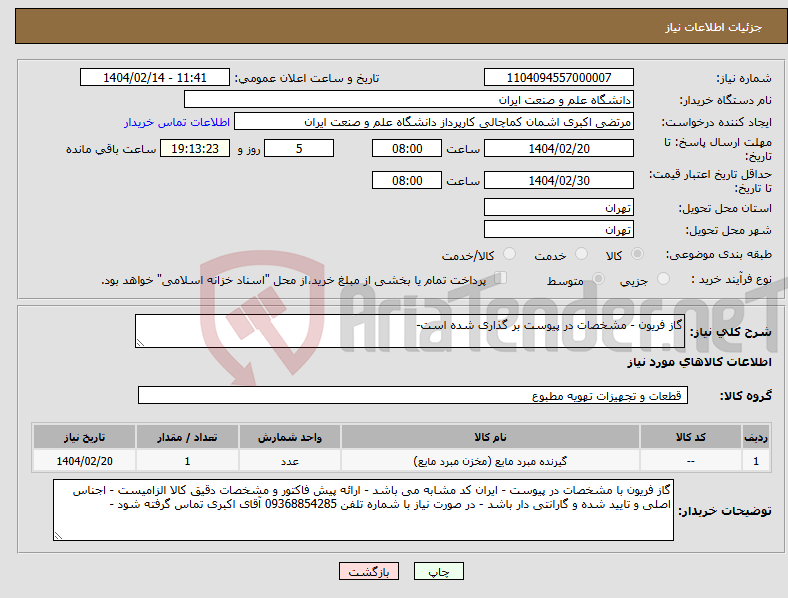This screenshot has height=598, width=788.
Task: Click the delivery city field تهران
Action: tap(558, 229)
